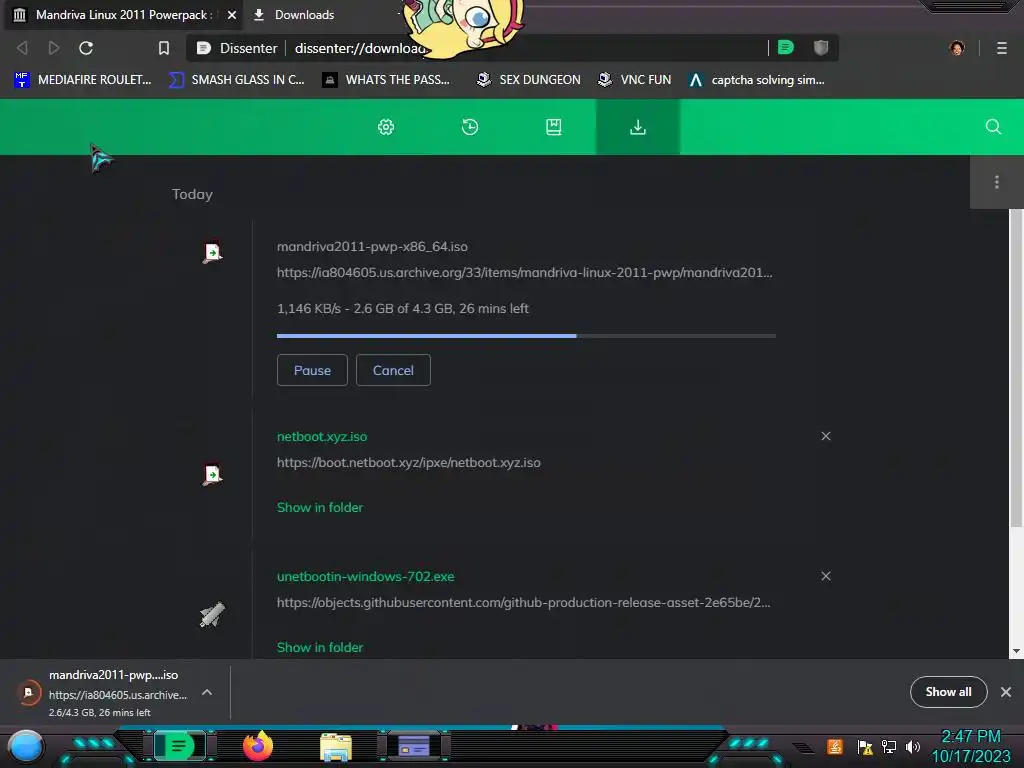Screen dimensions: 1024x768
Task: Open the Windows Start orb
Action: (26, 746)
